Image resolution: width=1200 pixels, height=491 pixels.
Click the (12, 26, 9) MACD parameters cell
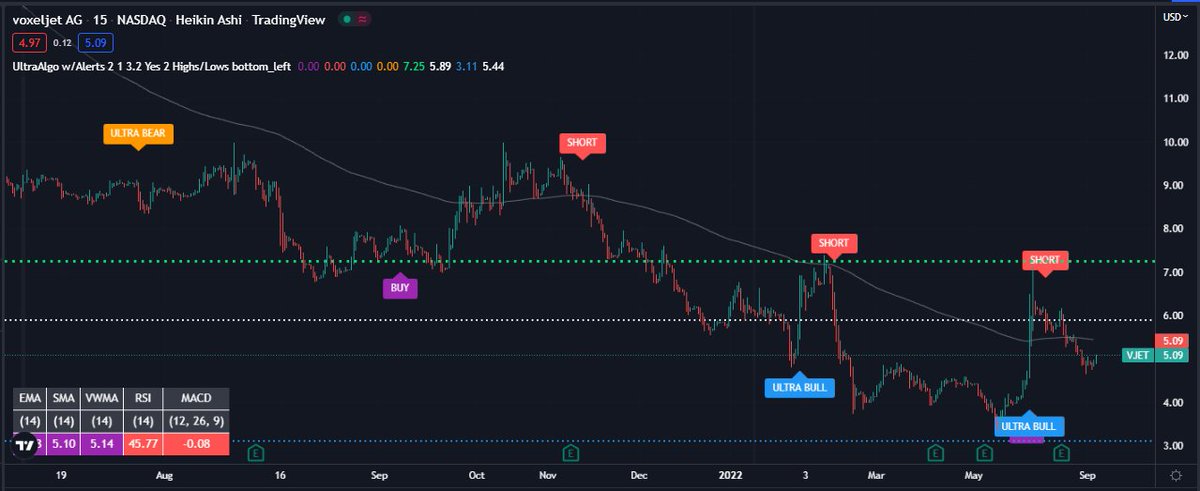[x=197, y=421]
